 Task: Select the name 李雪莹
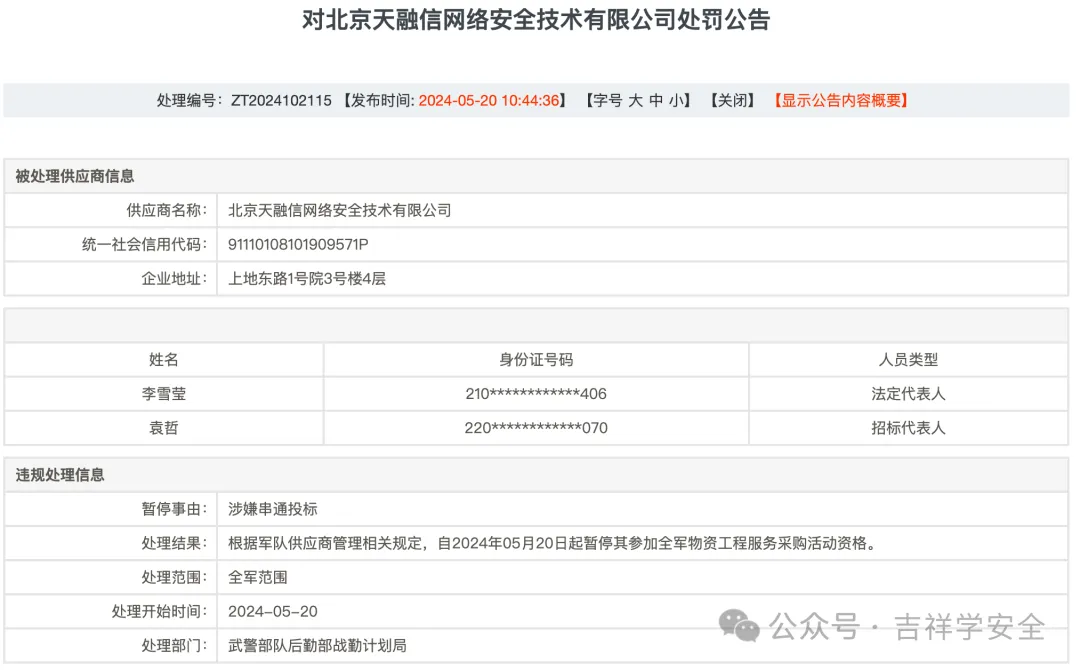[x=164, y=394]
